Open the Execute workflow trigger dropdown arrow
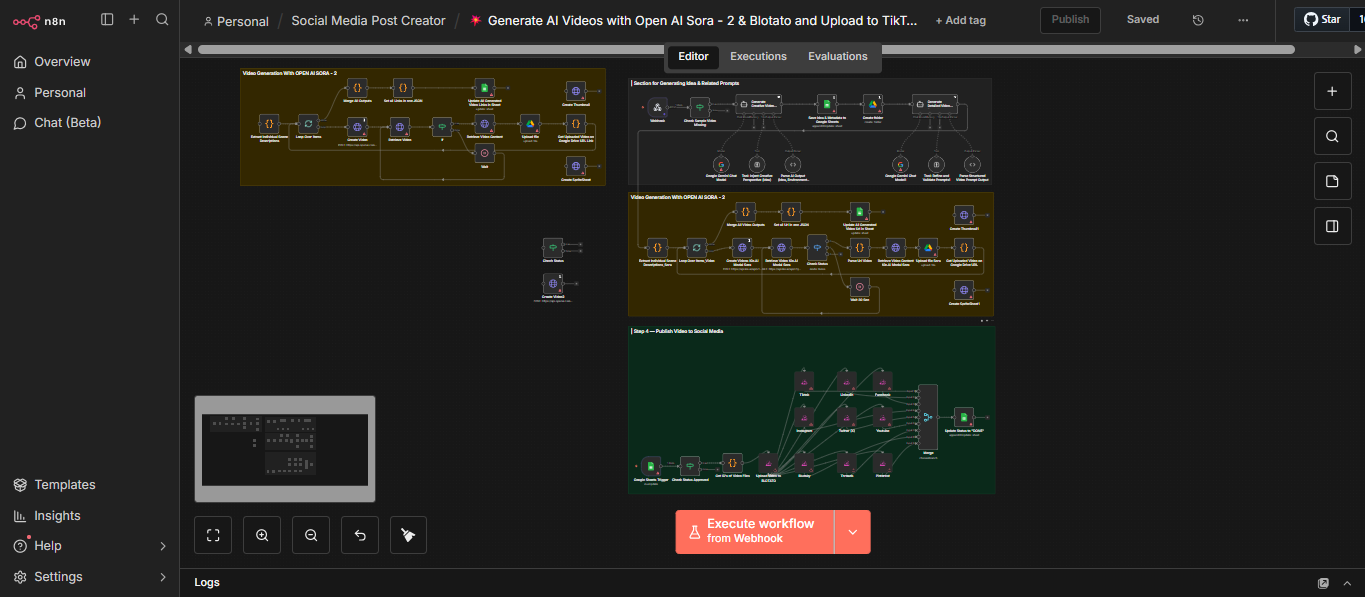This screenshot has width=1365, height=597. point(852,532)
